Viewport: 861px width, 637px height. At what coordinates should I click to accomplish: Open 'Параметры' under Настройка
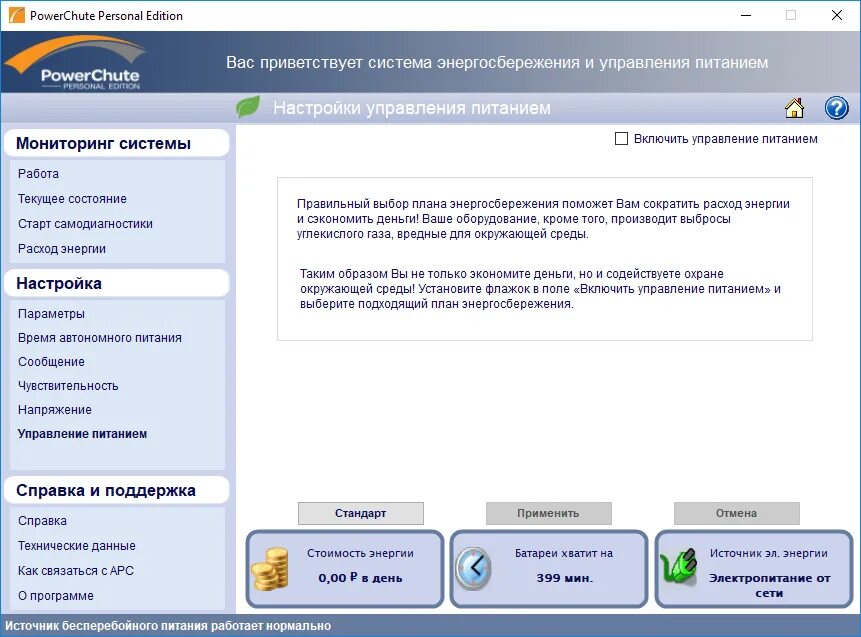[51, 314]
